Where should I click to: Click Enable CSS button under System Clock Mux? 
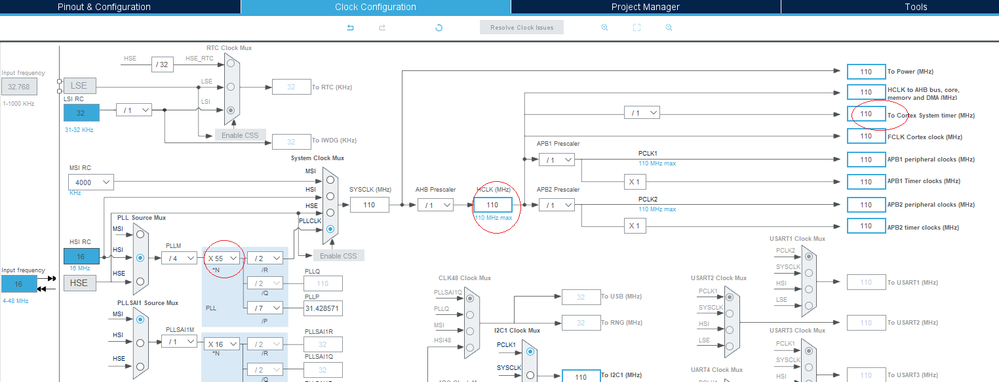point(339,255)
